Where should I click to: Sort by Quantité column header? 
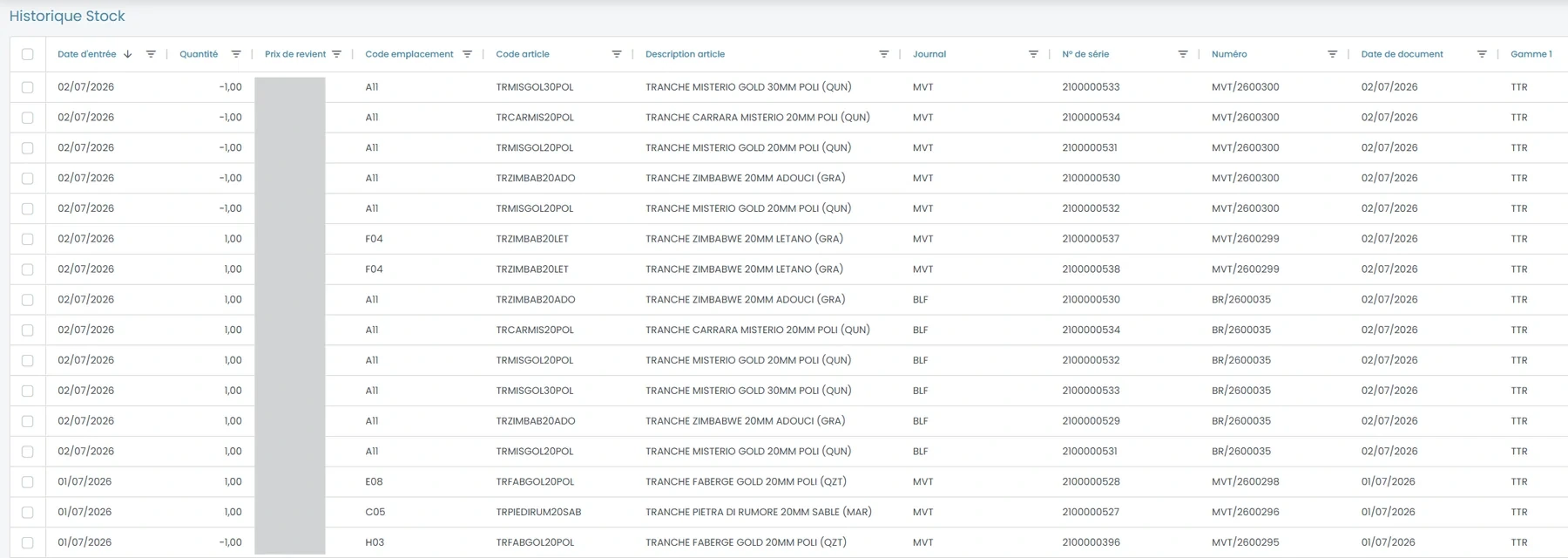pos(199,54)
